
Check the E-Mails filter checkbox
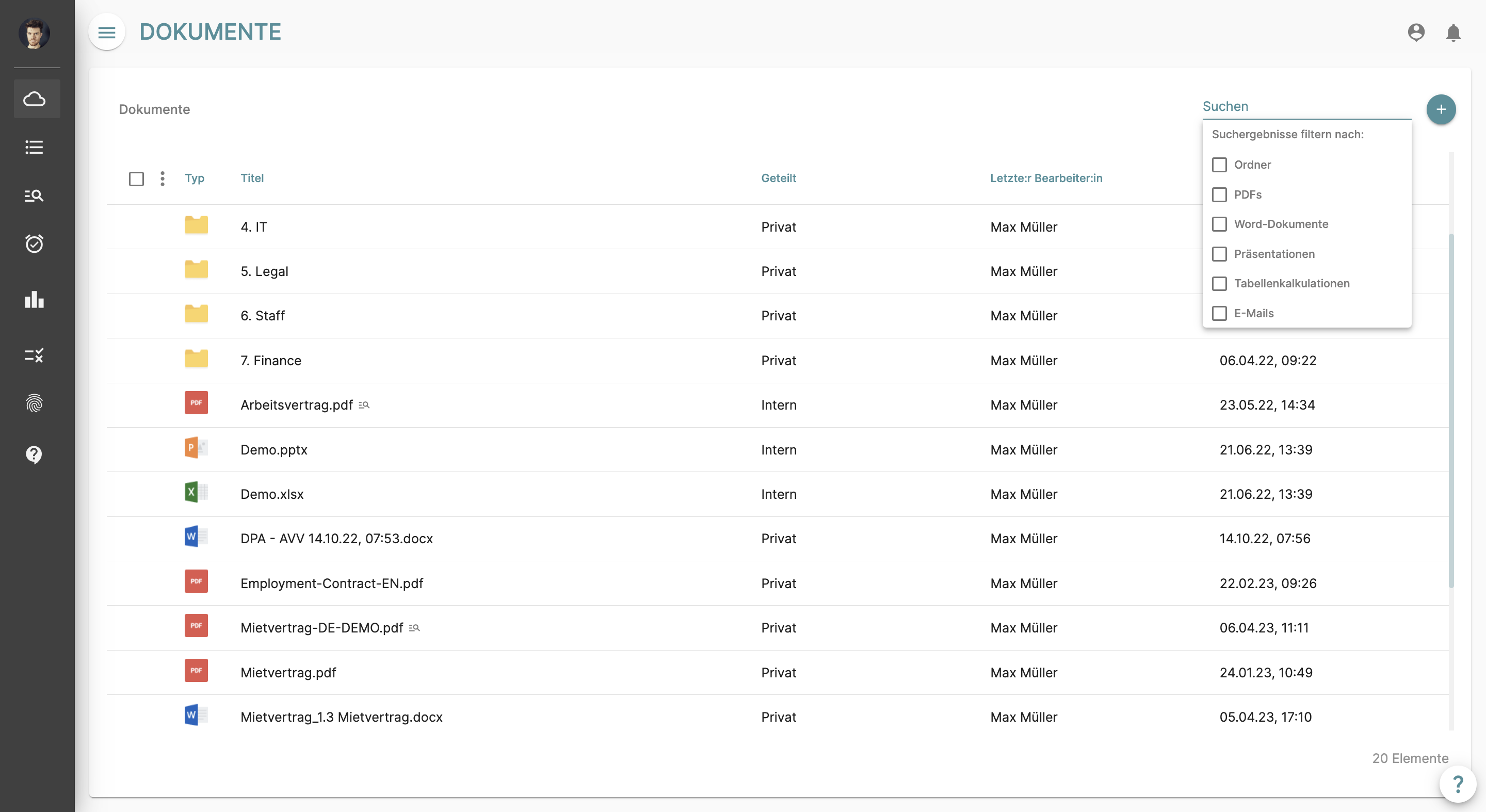click(x=1219, y=314)
